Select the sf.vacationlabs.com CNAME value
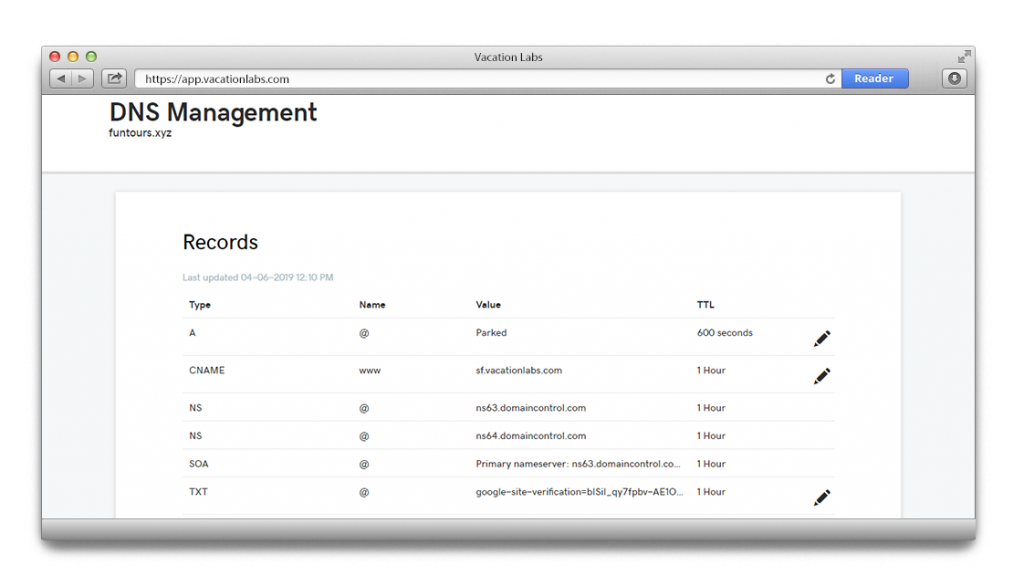 519,370
